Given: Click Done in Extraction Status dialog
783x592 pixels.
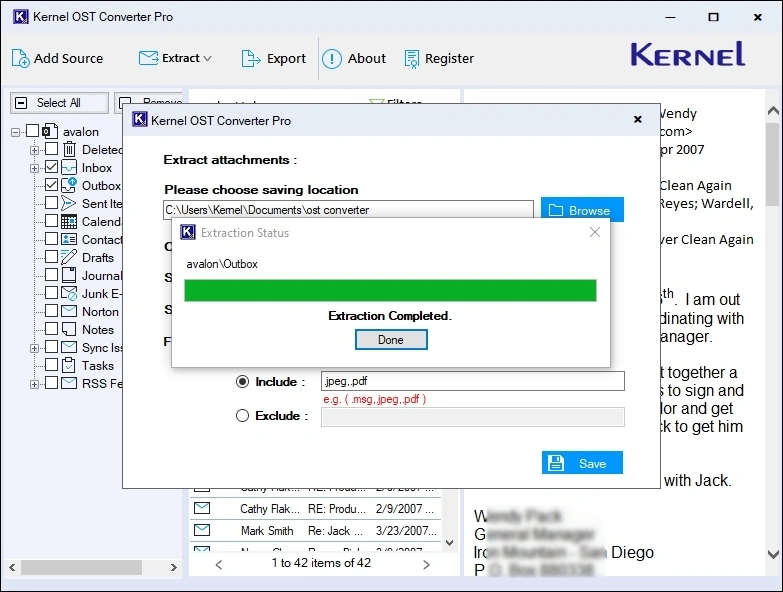Looking at the screenshot, I should pos(391,340).
